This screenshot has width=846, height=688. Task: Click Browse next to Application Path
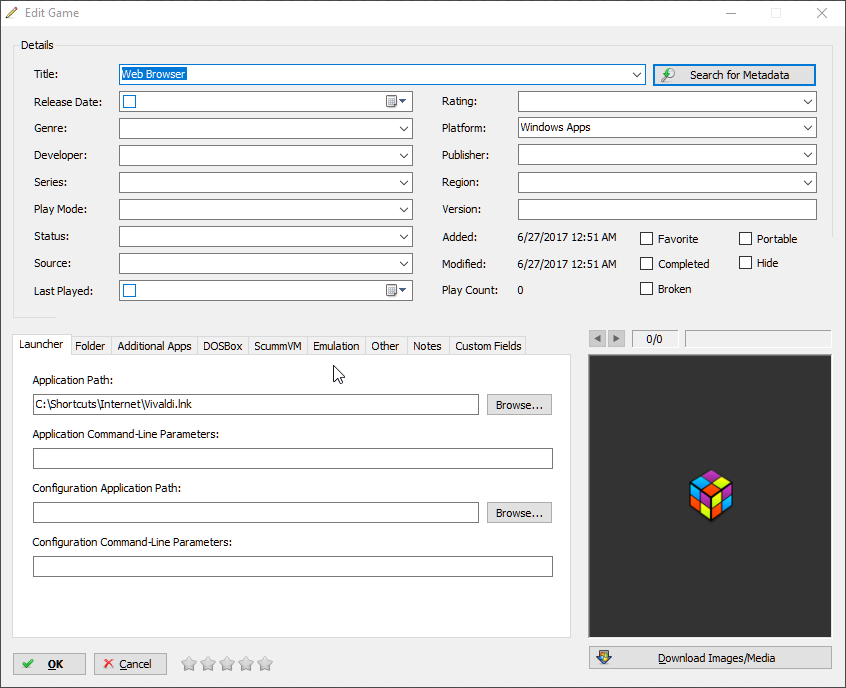tap(519, 405)
